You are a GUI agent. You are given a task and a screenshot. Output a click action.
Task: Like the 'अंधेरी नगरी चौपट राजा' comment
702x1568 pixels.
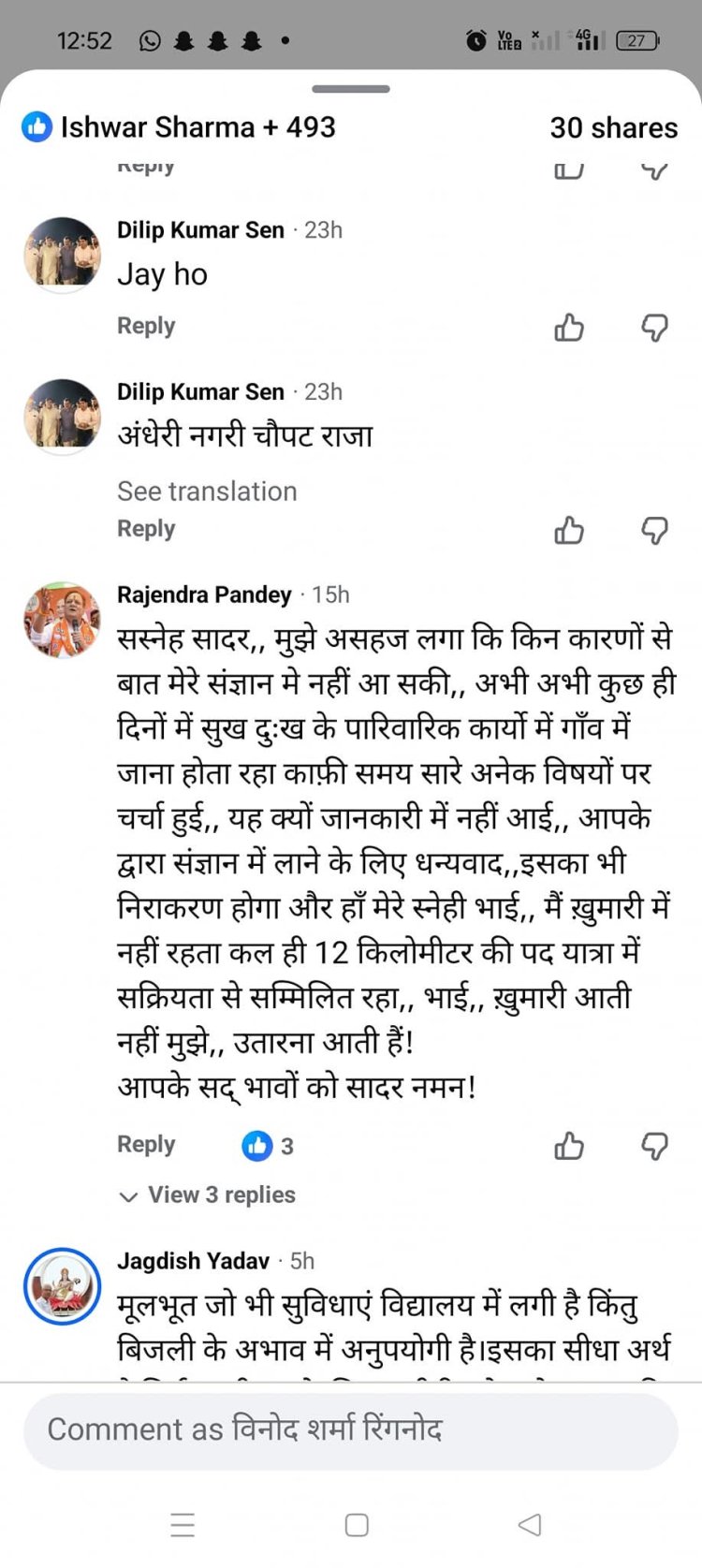(568, 531)
